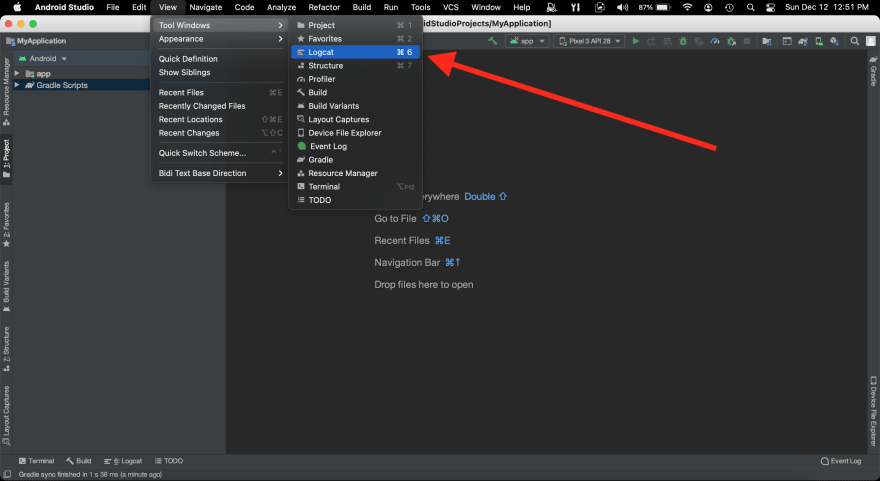Click the user avatar icon in toolbar
Screen dimensions: 880x481
[x=870, y=41]
